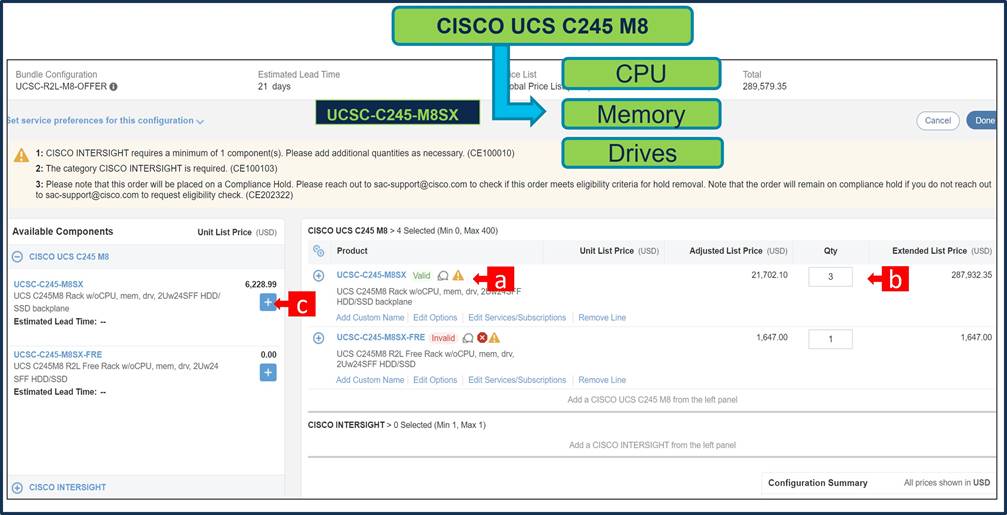This screenshot has height=515, width=1007.
Task: Click the headset icon on UCSC-C245-M8SX-FRE line
Action: point(468,338)
